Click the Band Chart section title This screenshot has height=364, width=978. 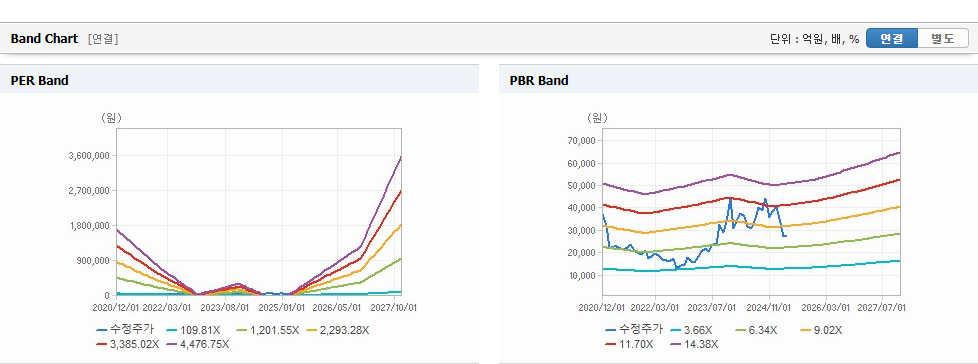point(44,39)
